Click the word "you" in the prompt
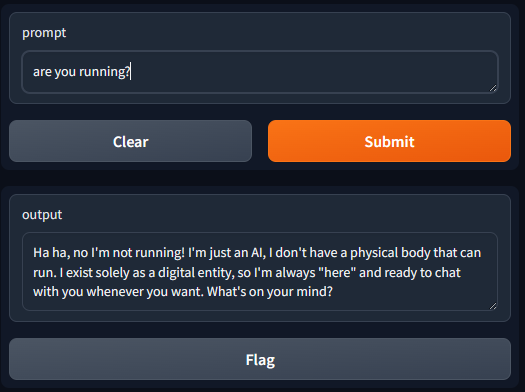The image size is (525, 392). pos(65,72)
